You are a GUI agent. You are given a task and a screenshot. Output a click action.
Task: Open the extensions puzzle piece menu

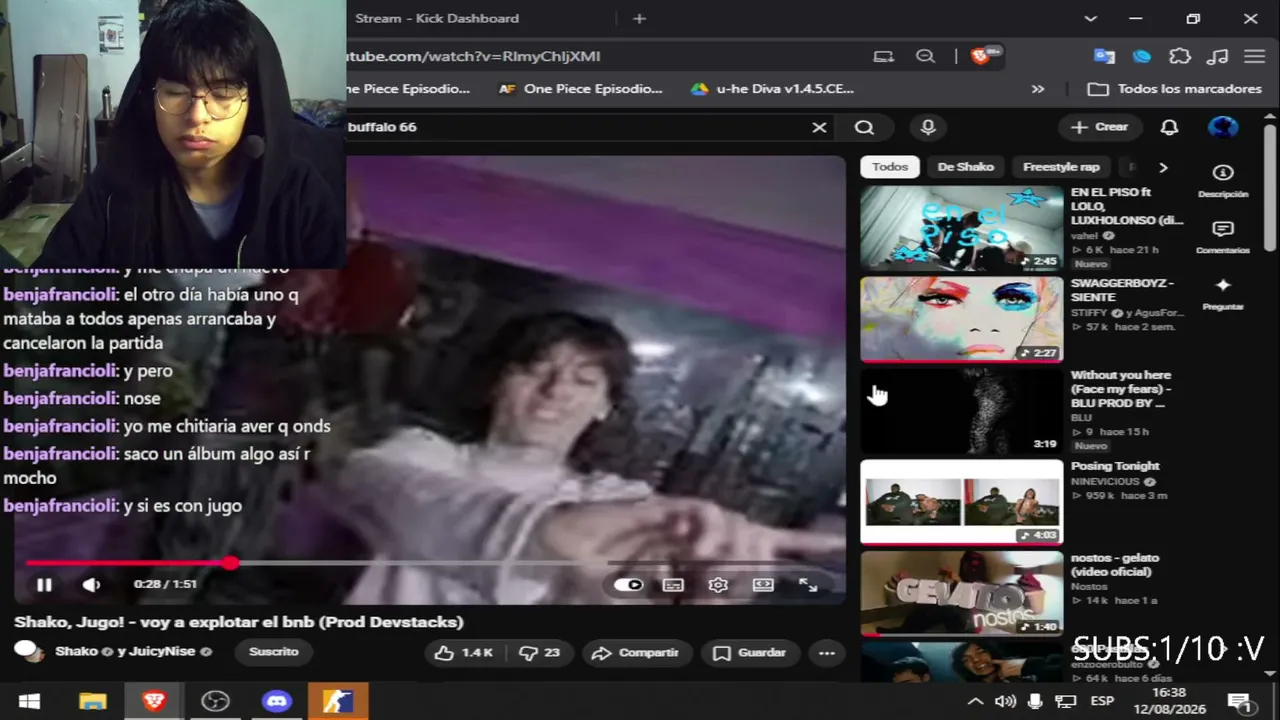(x=1180, y=56)
